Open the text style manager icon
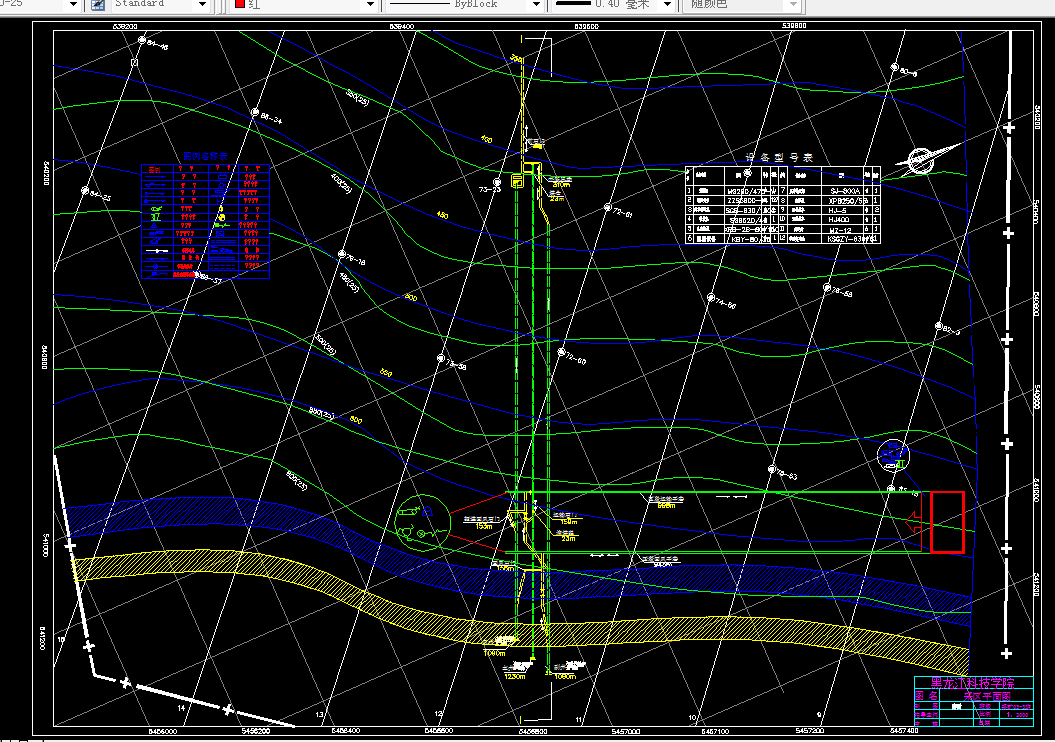Screen dimensions: 1055x742 click(98, 5)
